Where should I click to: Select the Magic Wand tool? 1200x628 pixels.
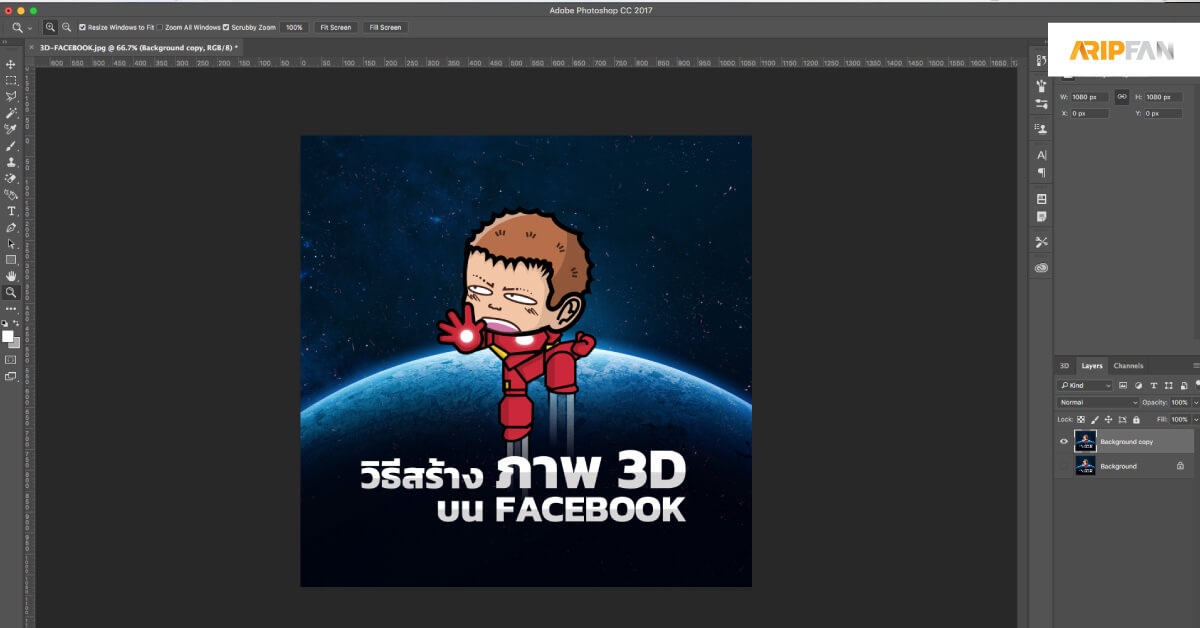coord(11,113)
